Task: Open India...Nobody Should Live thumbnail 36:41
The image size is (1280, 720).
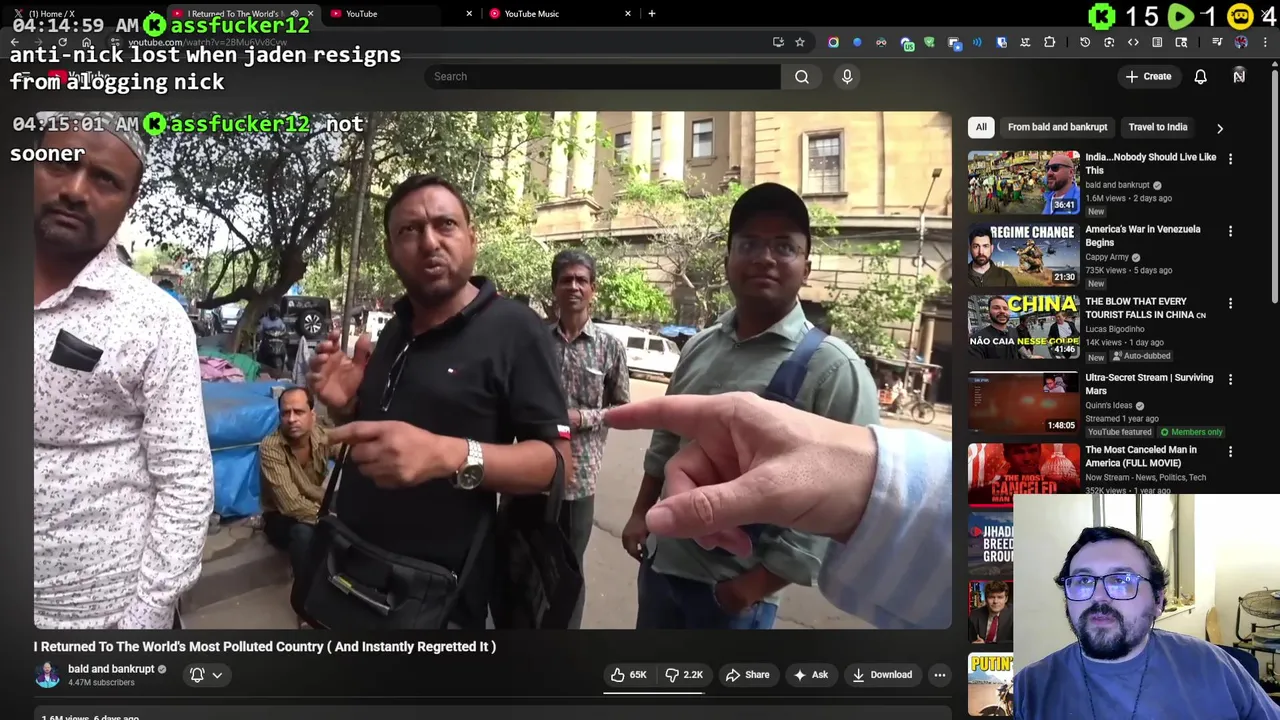Action: click(1023, 182)
